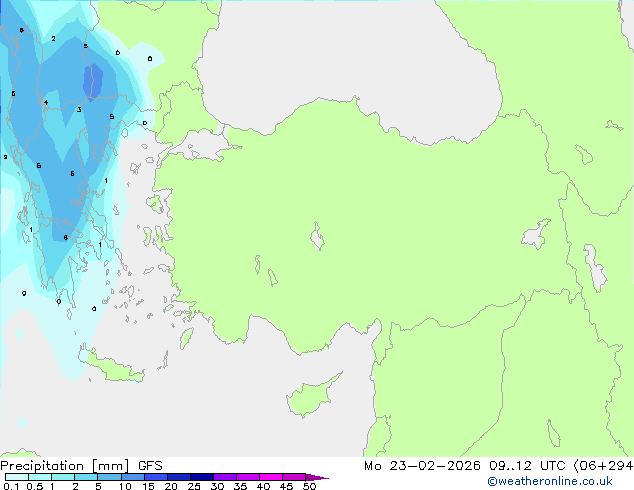
Task: Click the '0.1' legend scale label
Action: [11, 486]
